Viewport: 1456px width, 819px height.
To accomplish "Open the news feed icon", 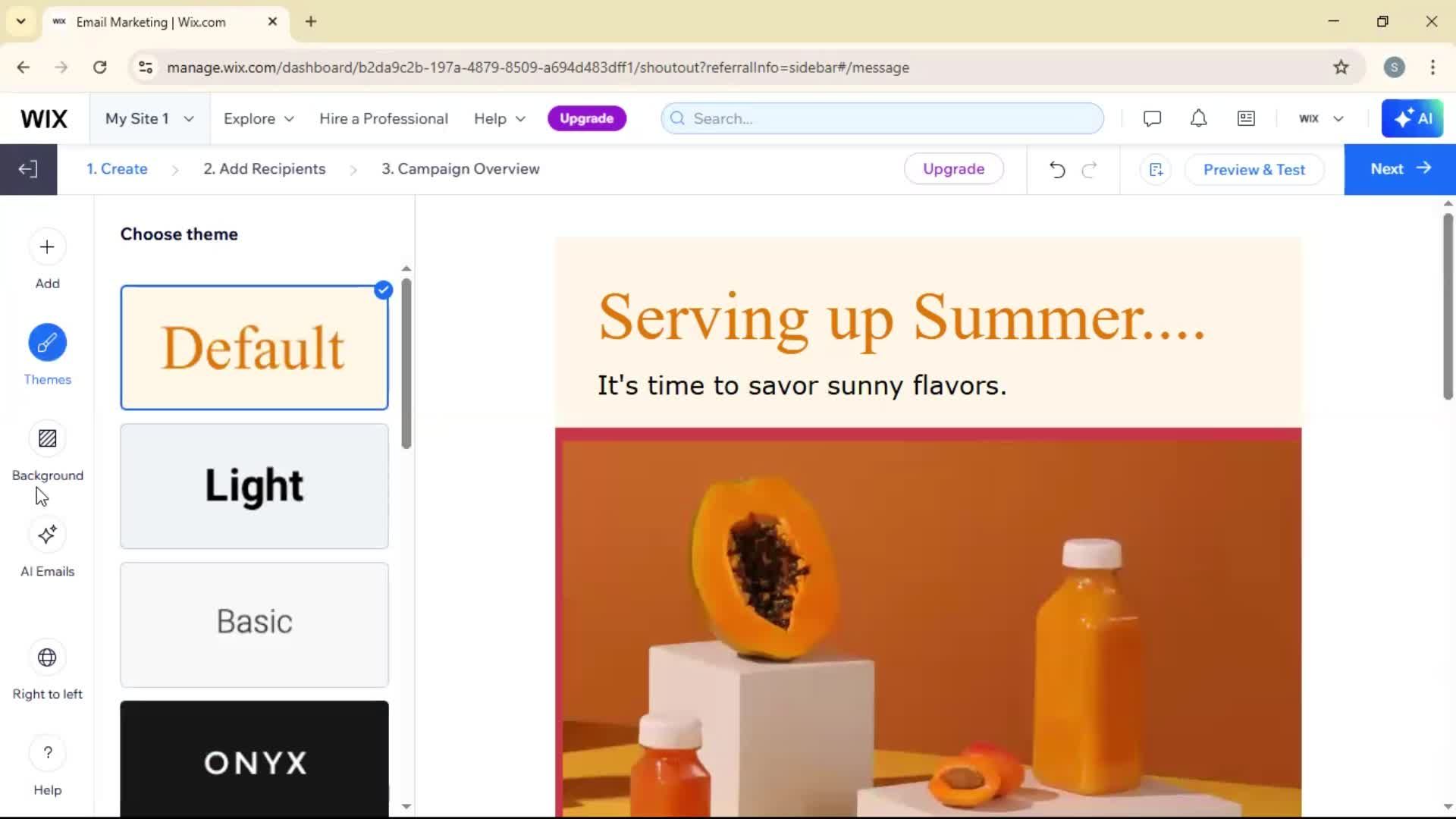I will coord(1246,118).
